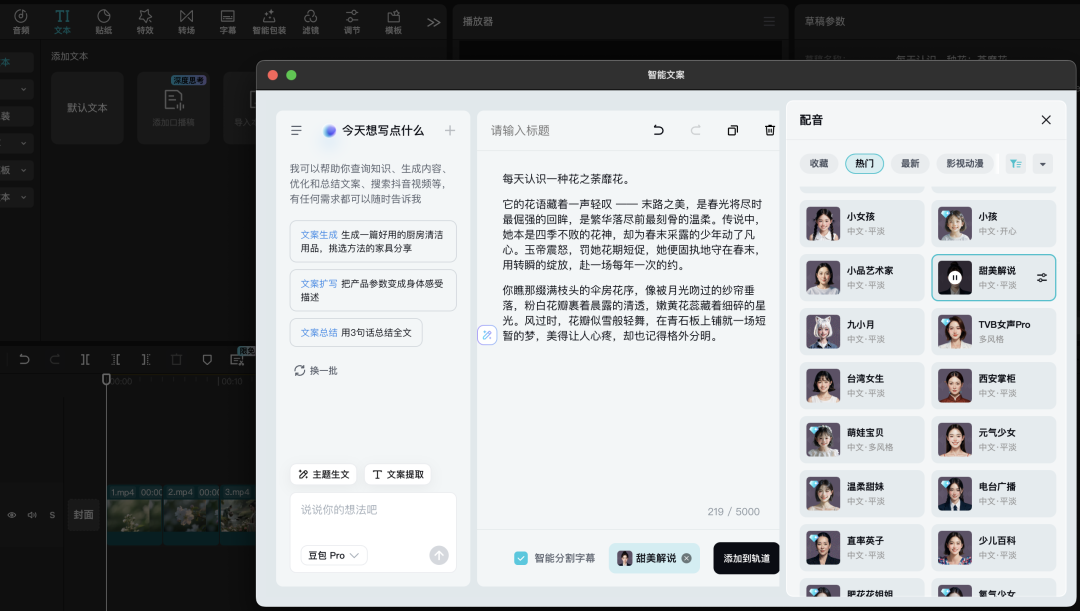Start a new chat with the plus icon
The image size is (1080, 611).
click(x=450, y=130)
